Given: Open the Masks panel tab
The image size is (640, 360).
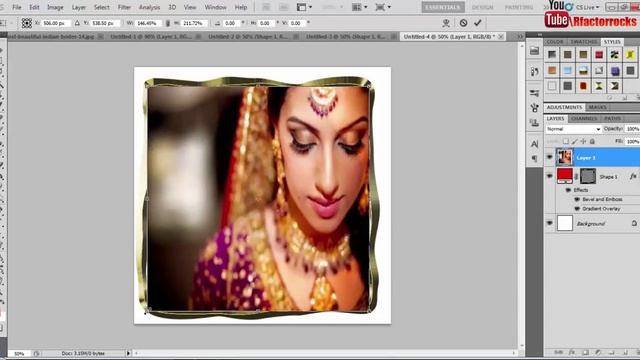Looking at the screenshot, I should (x=598, y=107).
